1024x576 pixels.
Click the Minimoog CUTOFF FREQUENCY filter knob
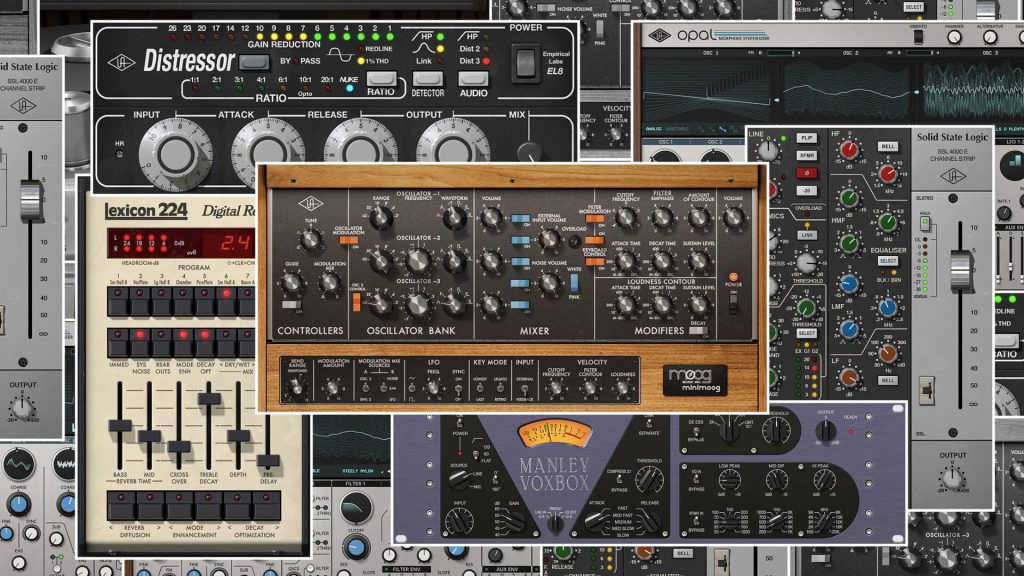pyautogui.click(x=626, y=218)
